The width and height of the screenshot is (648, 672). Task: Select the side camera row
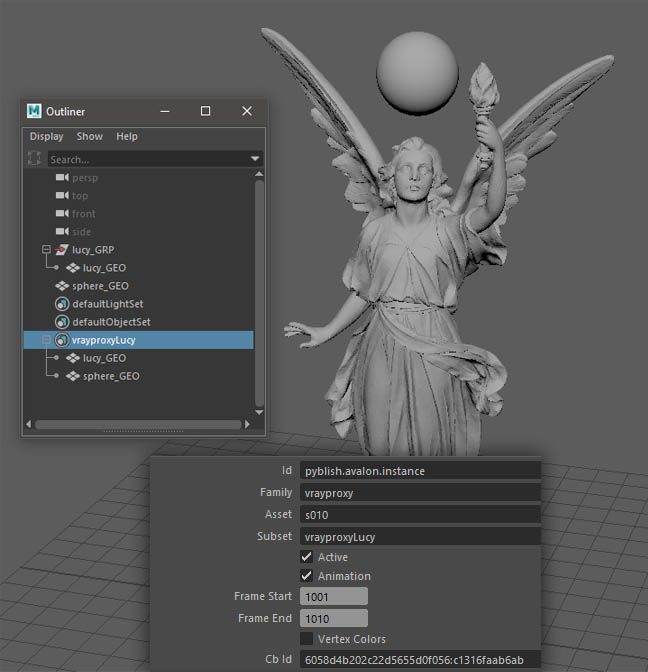click(x=138, y=231)
